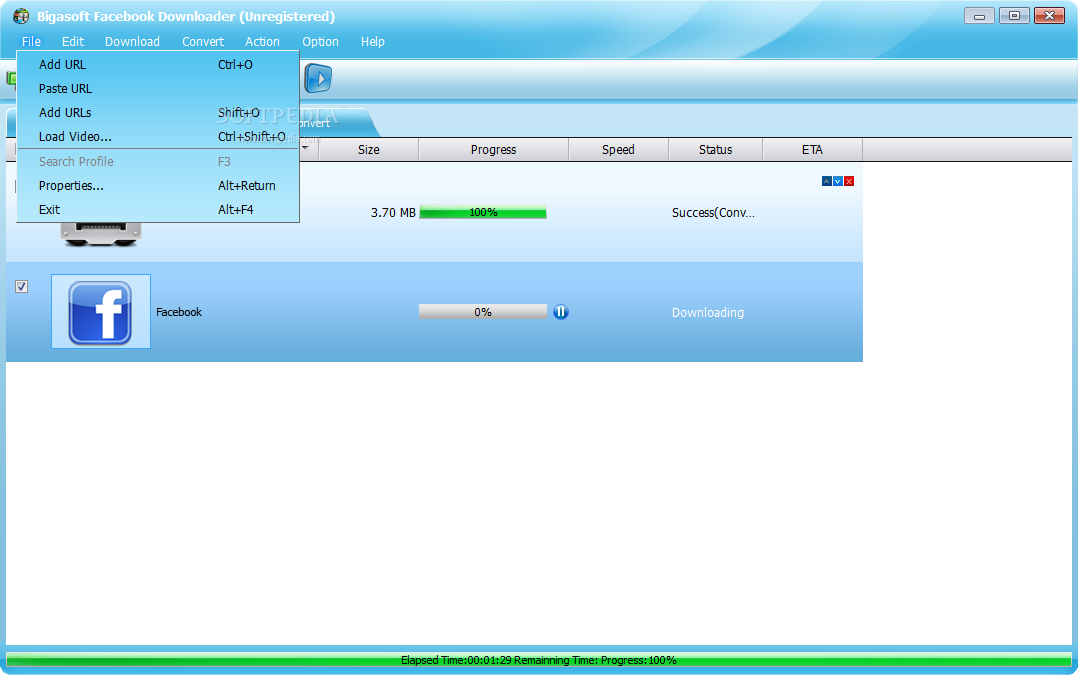This screenshot has height=675, width=1078.
Task: Click the blue play toolbar icon
Action: (x=318, y=78)
